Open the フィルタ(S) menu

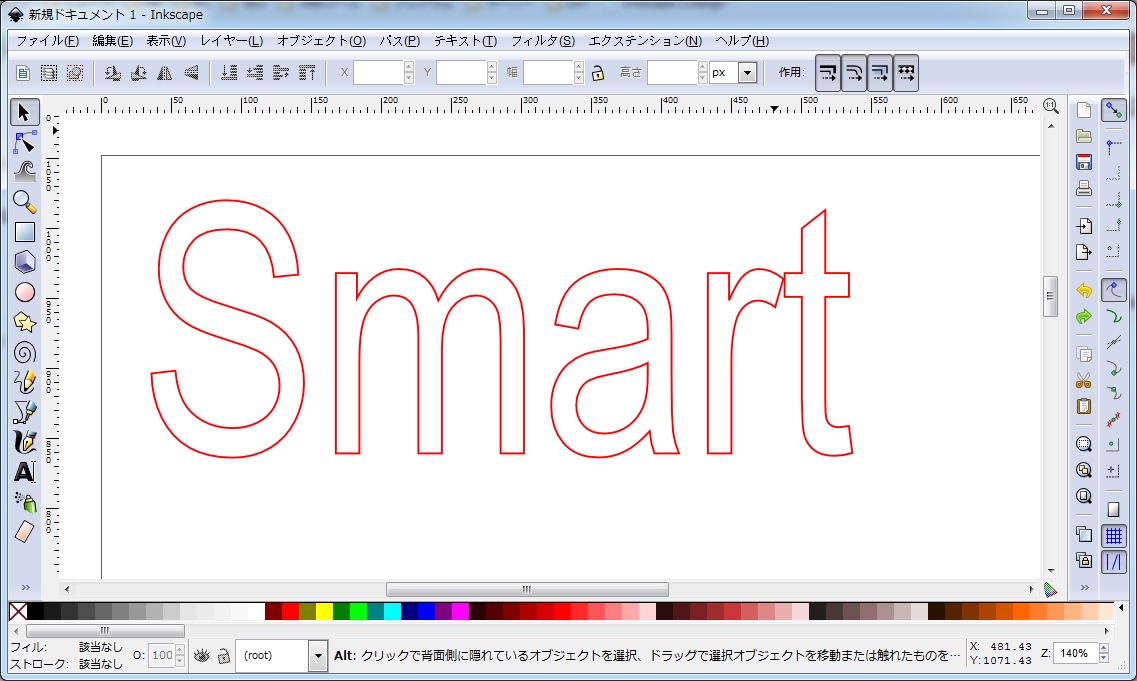pos(543,41)
